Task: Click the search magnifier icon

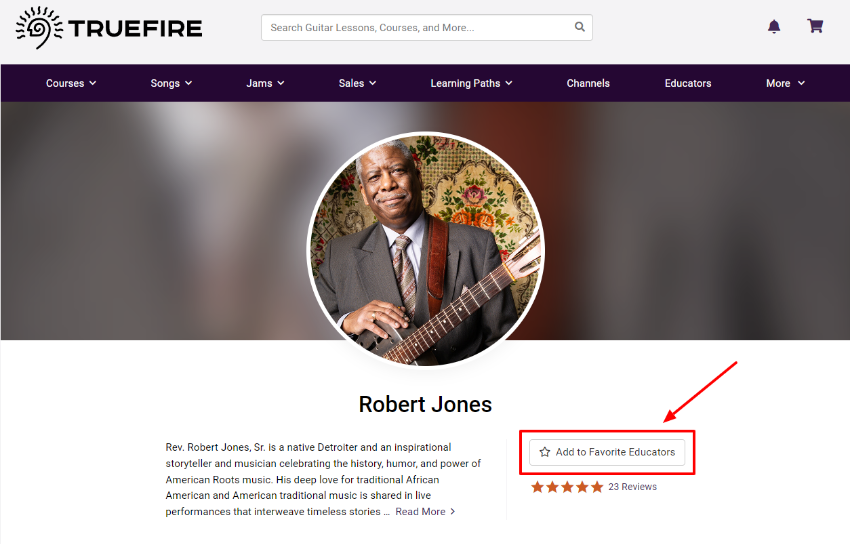Action: [579, 27]
